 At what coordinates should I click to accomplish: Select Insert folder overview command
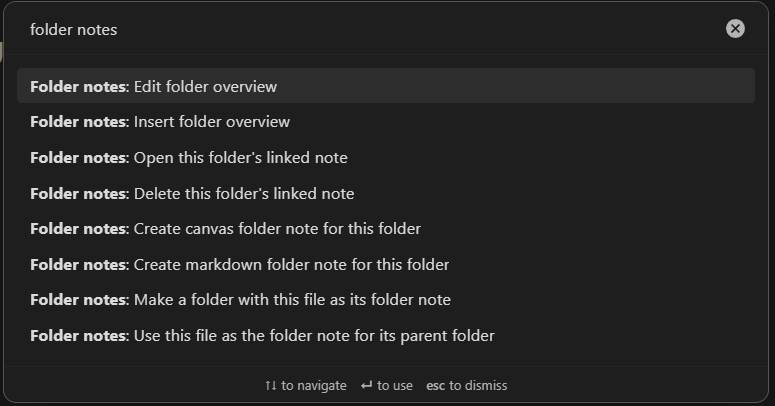click(386, 122)
